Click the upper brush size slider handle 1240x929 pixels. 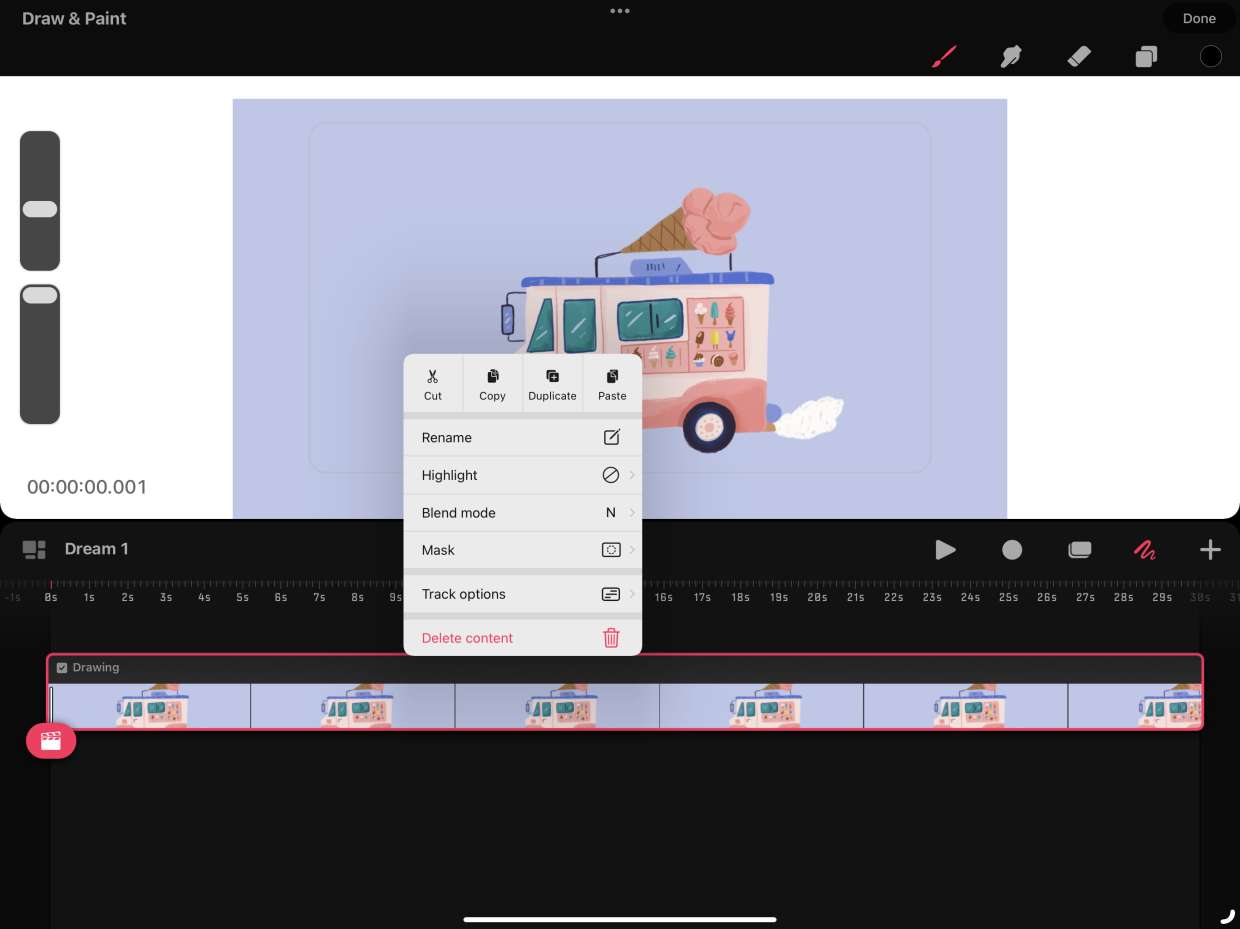coord(40,209)
